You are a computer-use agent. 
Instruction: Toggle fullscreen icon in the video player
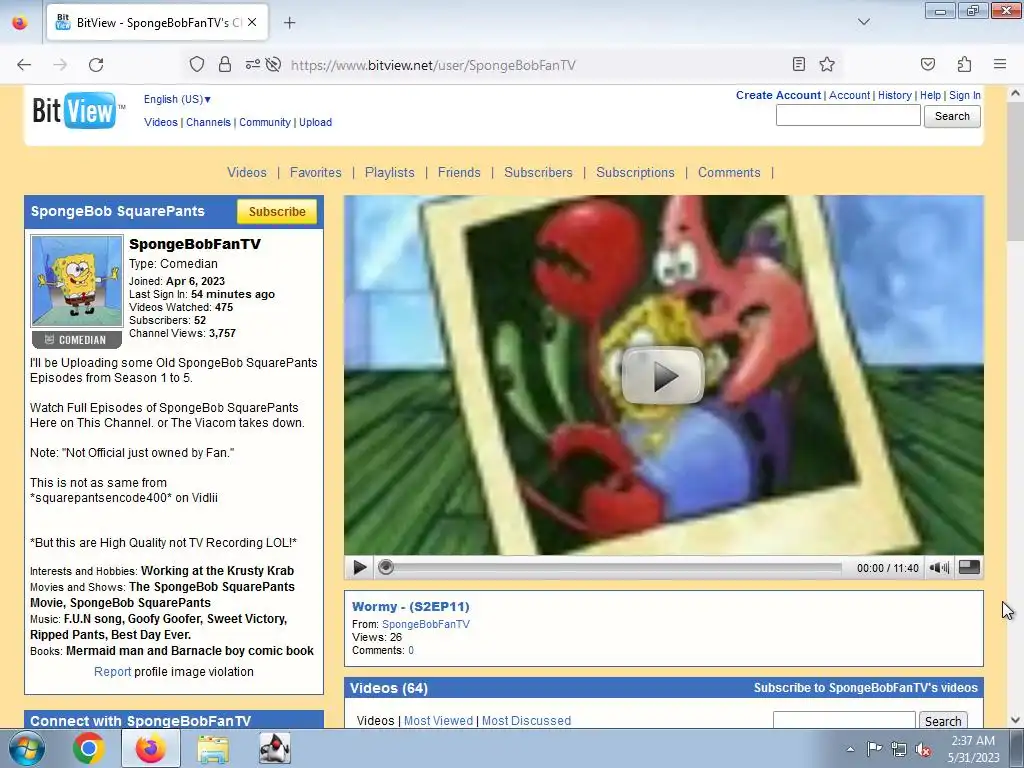point(969,568)
